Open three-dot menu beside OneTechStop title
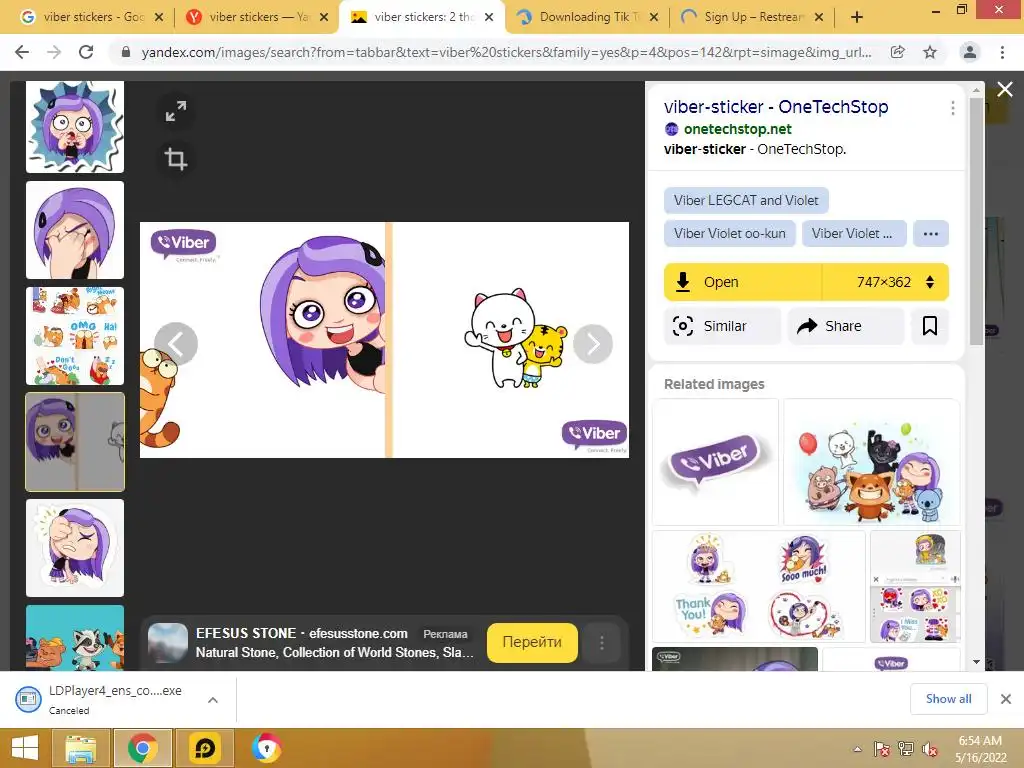Image resolution: width=1024 pixels, height=768 pixels. point(953,108)
